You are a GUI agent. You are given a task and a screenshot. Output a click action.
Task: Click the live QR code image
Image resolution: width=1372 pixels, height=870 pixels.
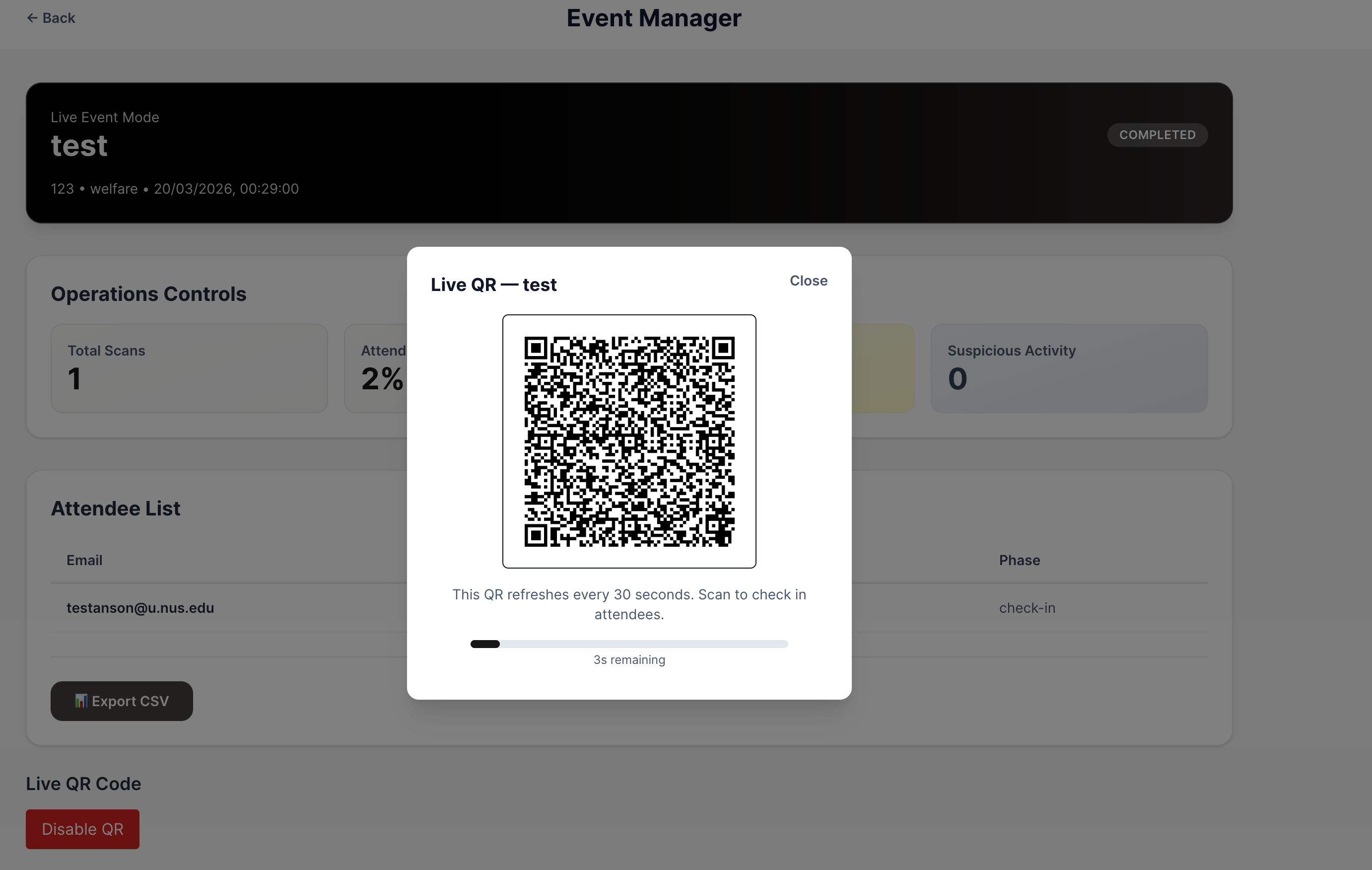[629, 441]
